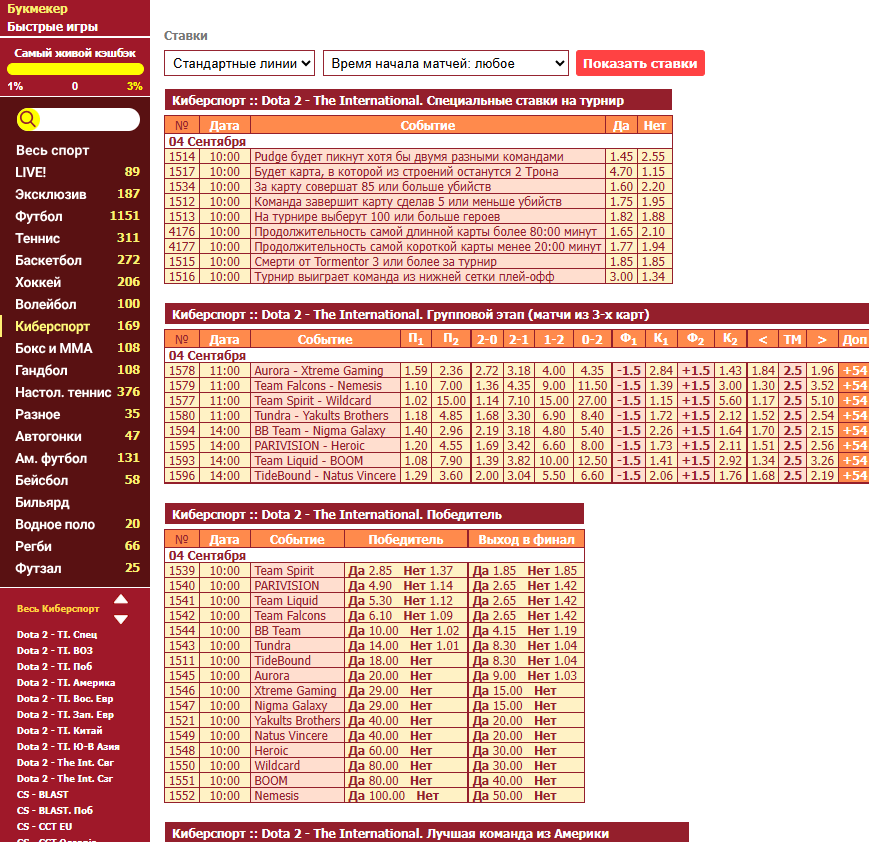Click Aurora - Xtreme Gaming event

319,371
